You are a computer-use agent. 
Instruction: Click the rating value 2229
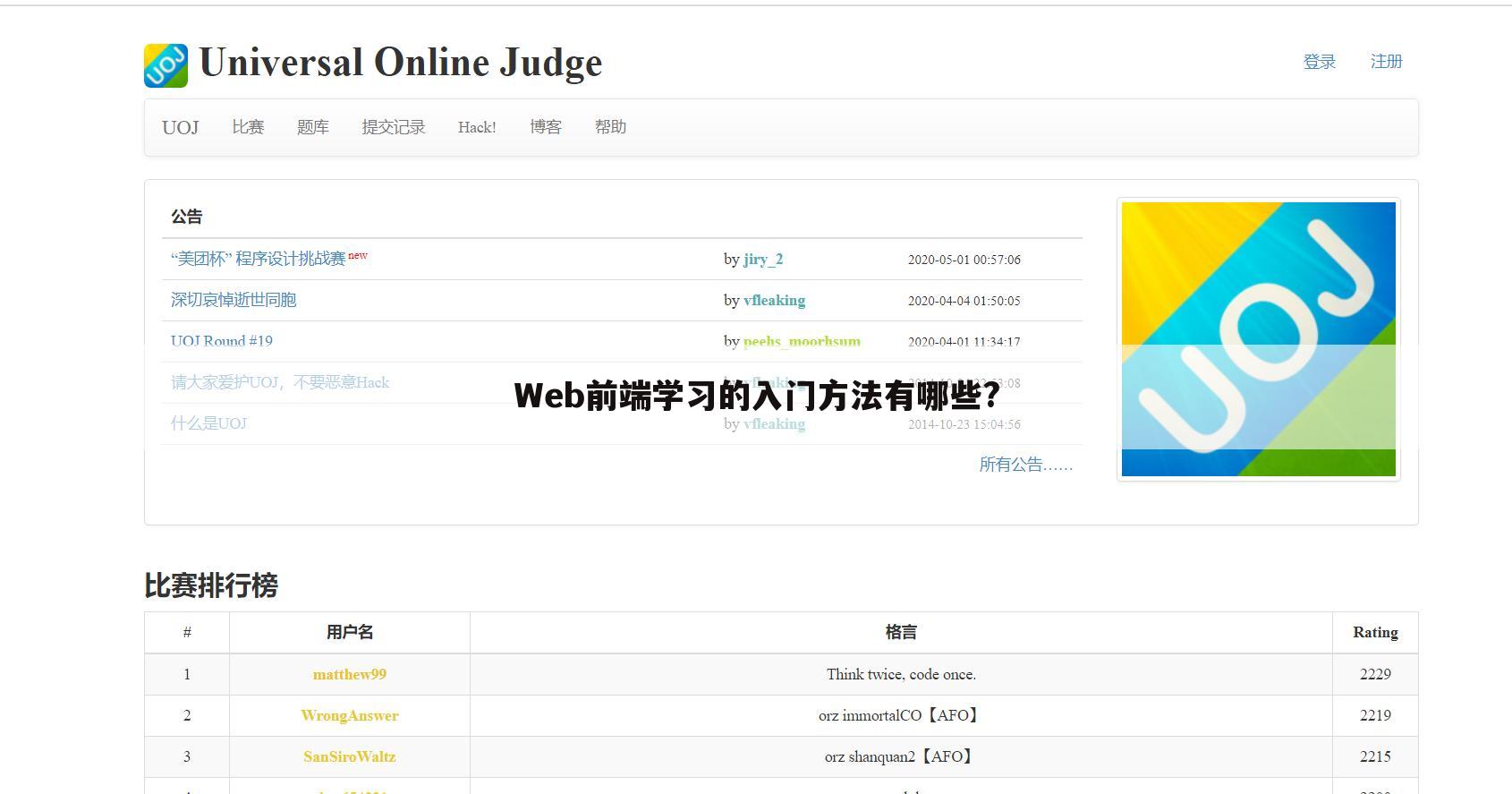(x=1375, y=674)
